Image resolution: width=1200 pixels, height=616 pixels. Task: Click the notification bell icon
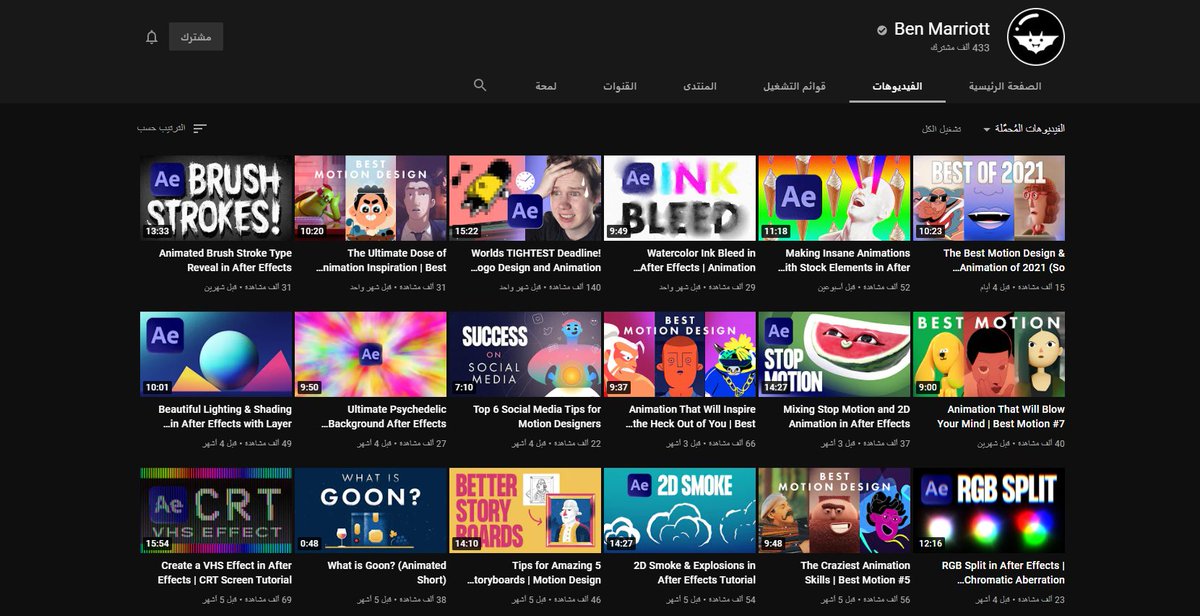[152, 37]
